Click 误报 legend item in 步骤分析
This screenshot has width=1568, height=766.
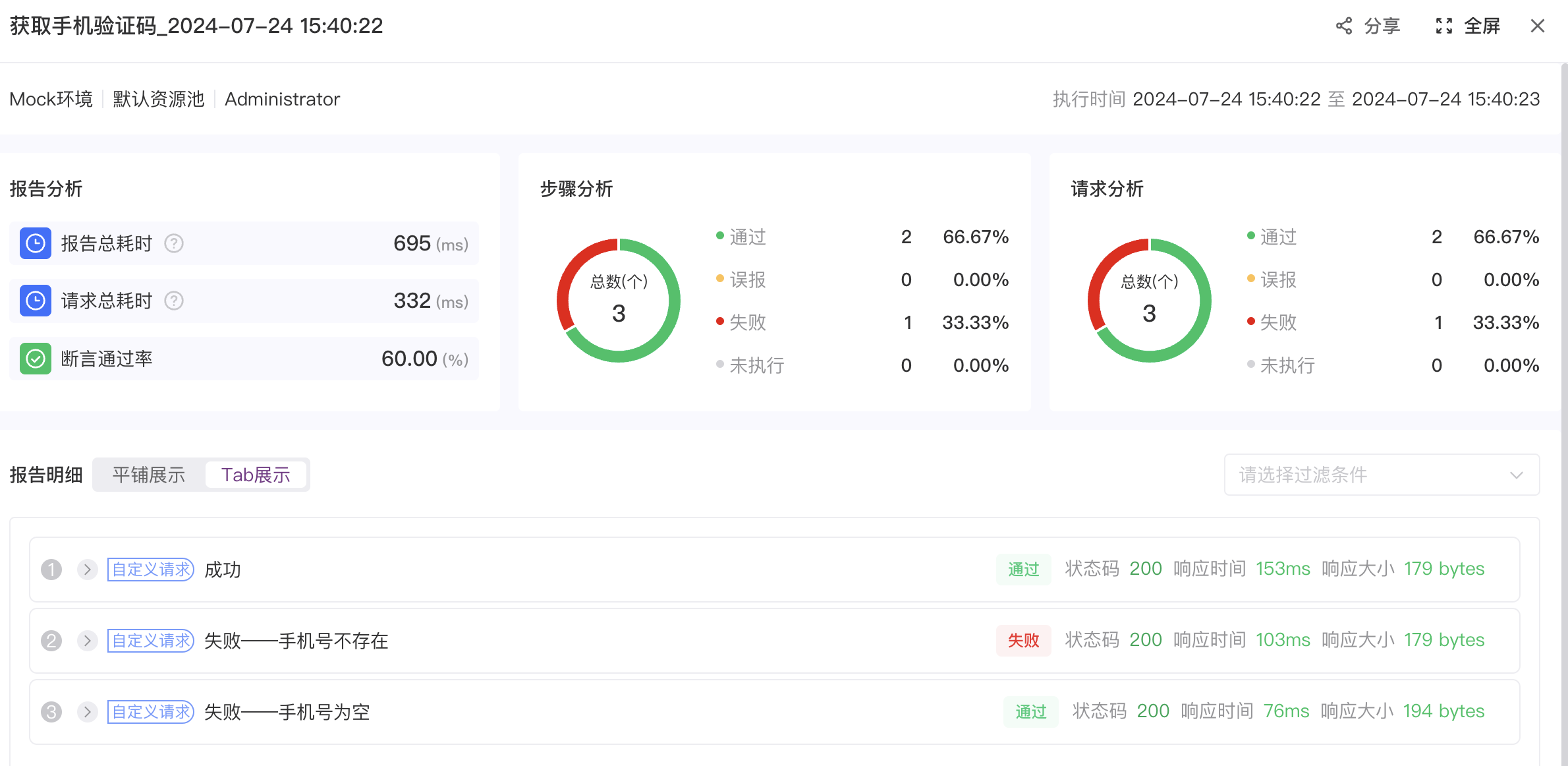coord(741,280)
